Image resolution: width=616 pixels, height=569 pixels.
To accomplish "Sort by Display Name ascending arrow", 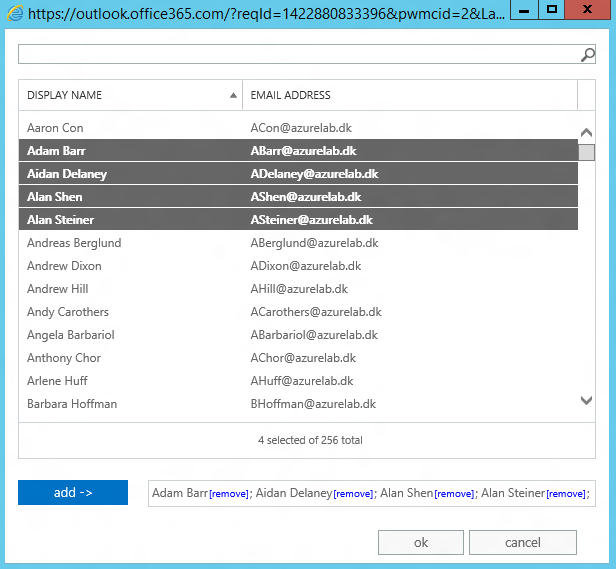I will click(233, 95).
